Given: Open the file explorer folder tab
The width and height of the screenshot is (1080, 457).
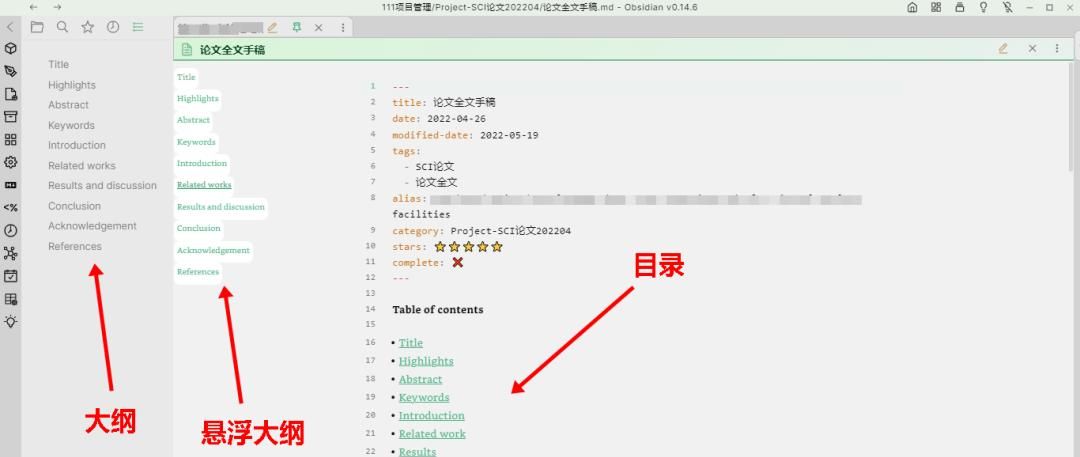Looking at the screenshot, I should (x=37, y=27).
